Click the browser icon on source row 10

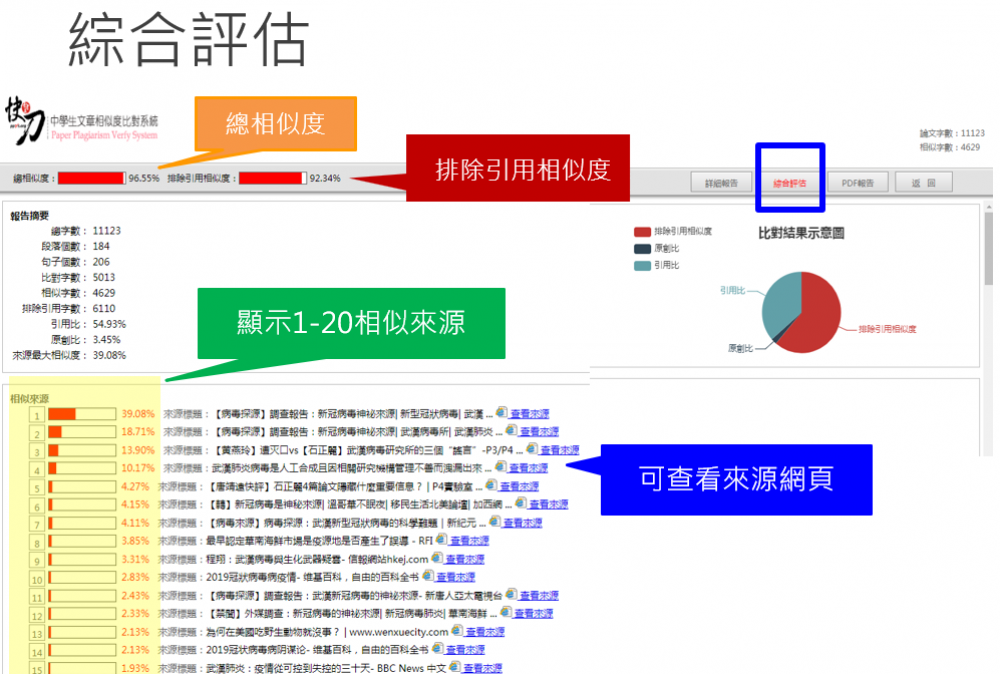(x=428, y=576)
